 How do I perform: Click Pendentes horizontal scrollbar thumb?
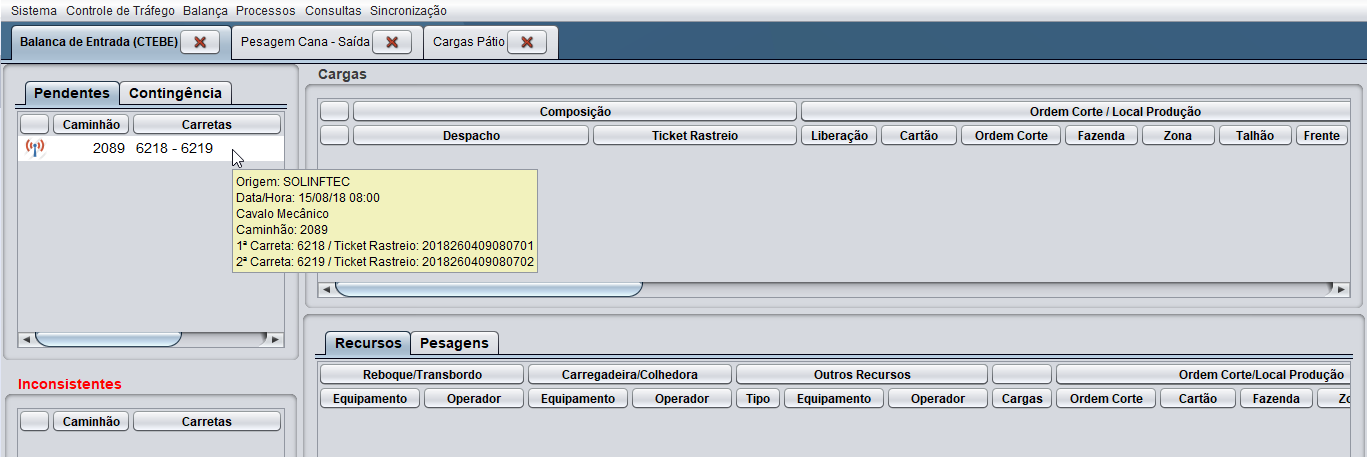pos(108,339)
